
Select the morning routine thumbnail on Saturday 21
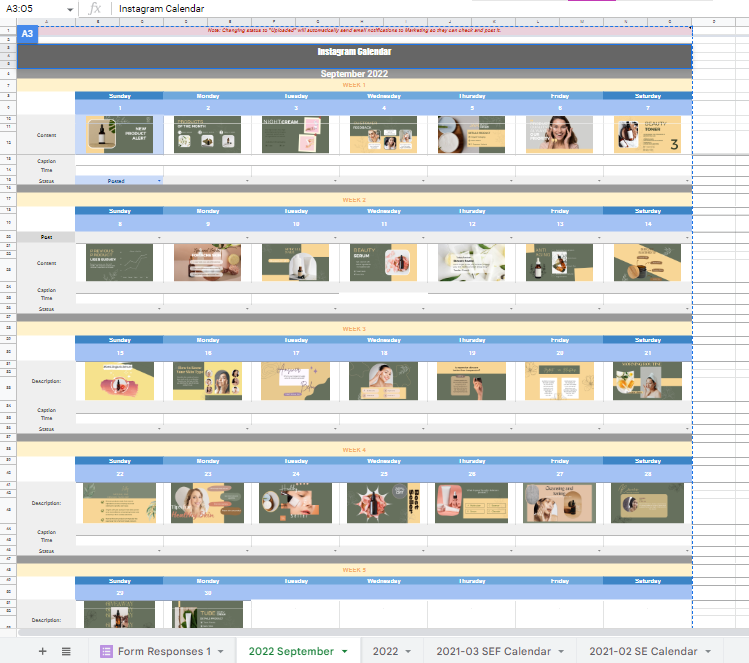click(x=647, y=381)
